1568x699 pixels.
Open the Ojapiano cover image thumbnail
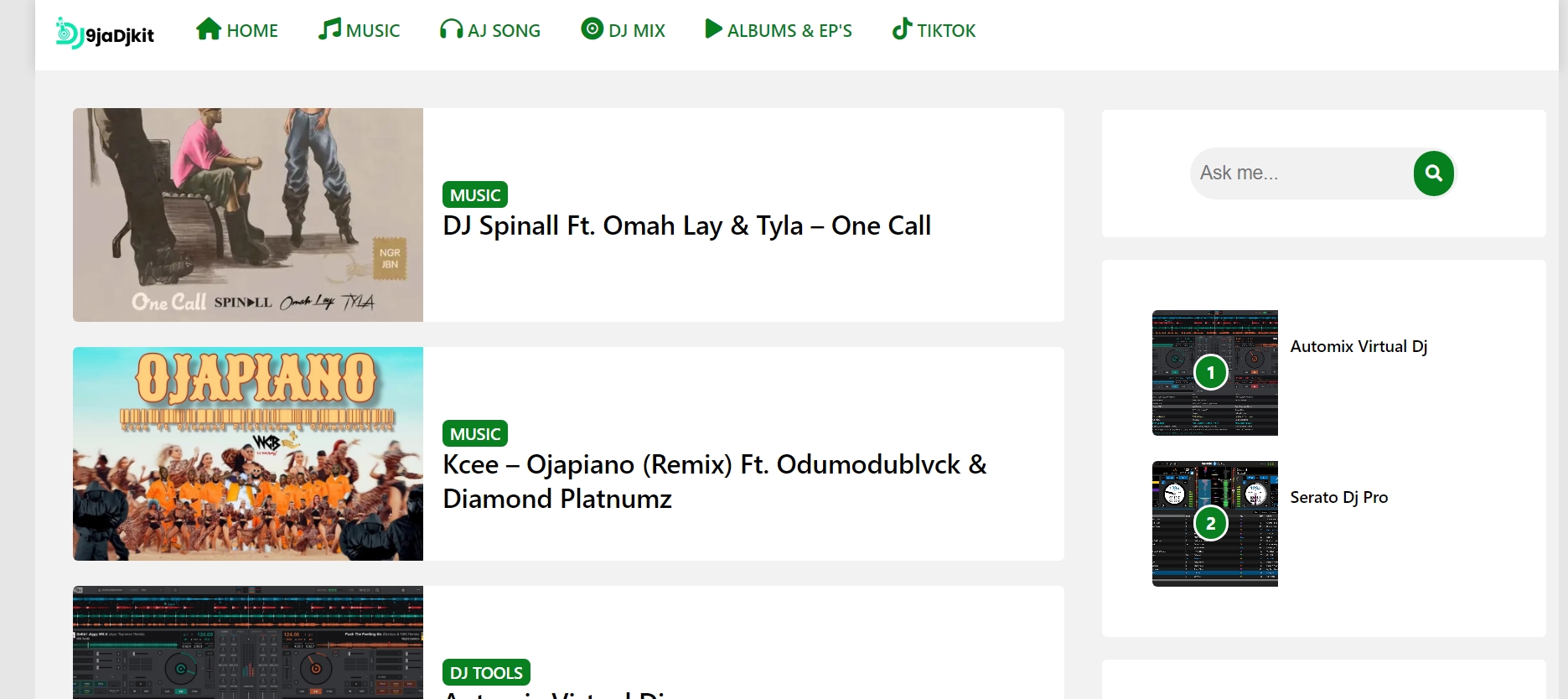point(248,453)
